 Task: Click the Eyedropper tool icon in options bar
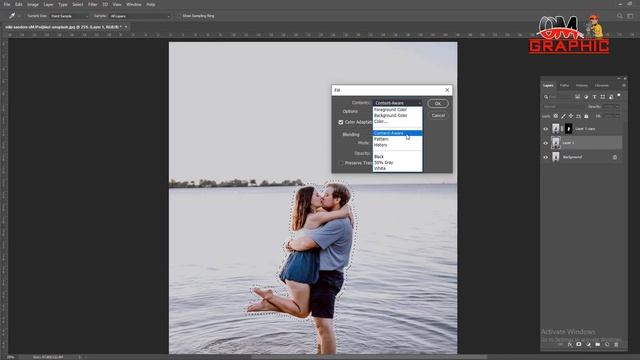(x=12, y=16)
